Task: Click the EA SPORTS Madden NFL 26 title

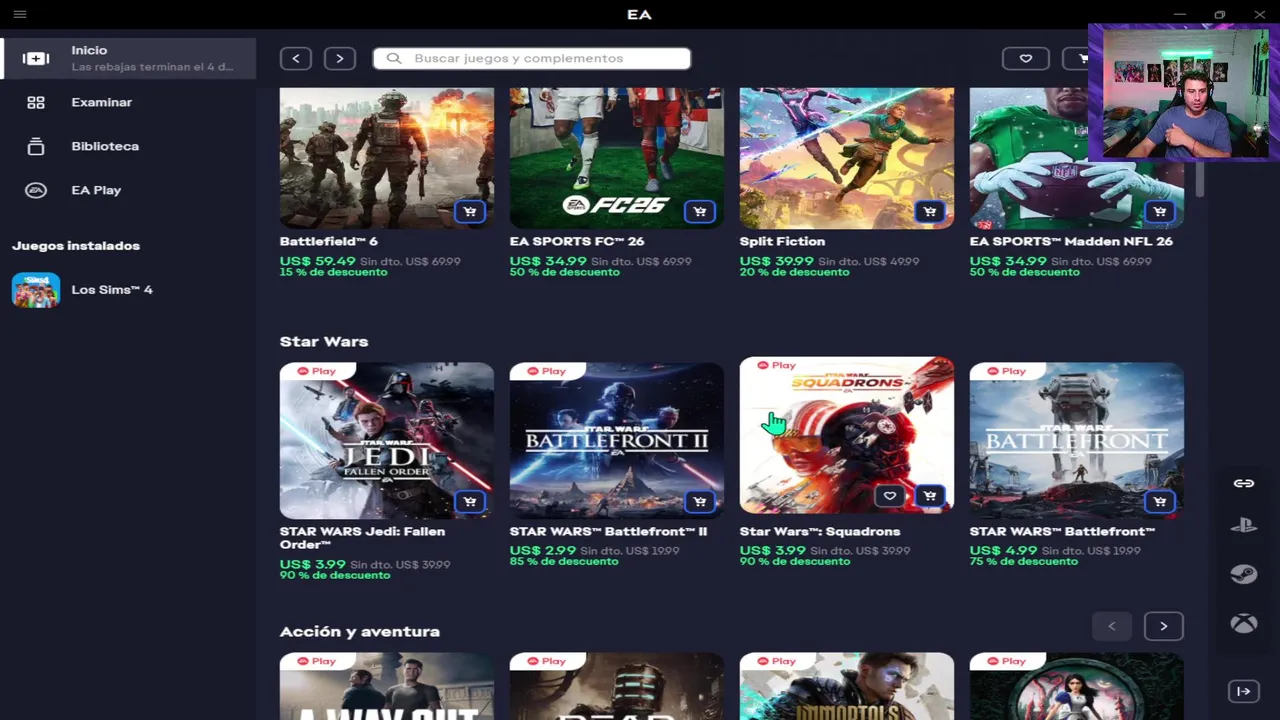Action: [x=1071, y=241]
